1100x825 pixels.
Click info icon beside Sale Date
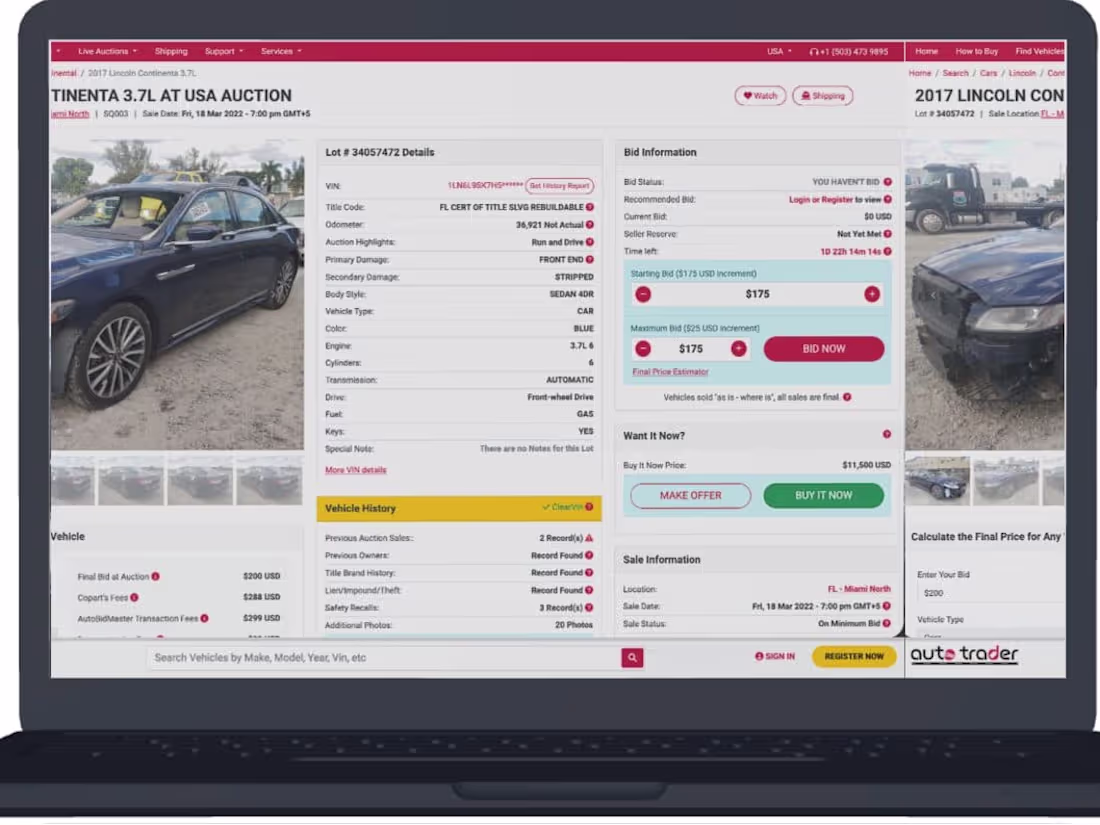[887, 605]
